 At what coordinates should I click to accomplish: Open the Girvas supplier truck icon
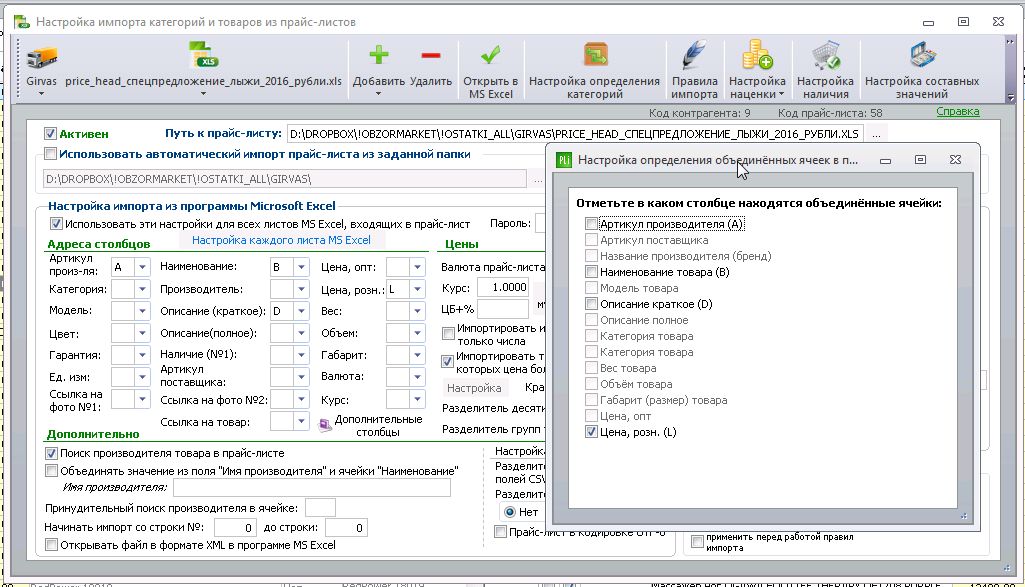click(x=42, y=58)
